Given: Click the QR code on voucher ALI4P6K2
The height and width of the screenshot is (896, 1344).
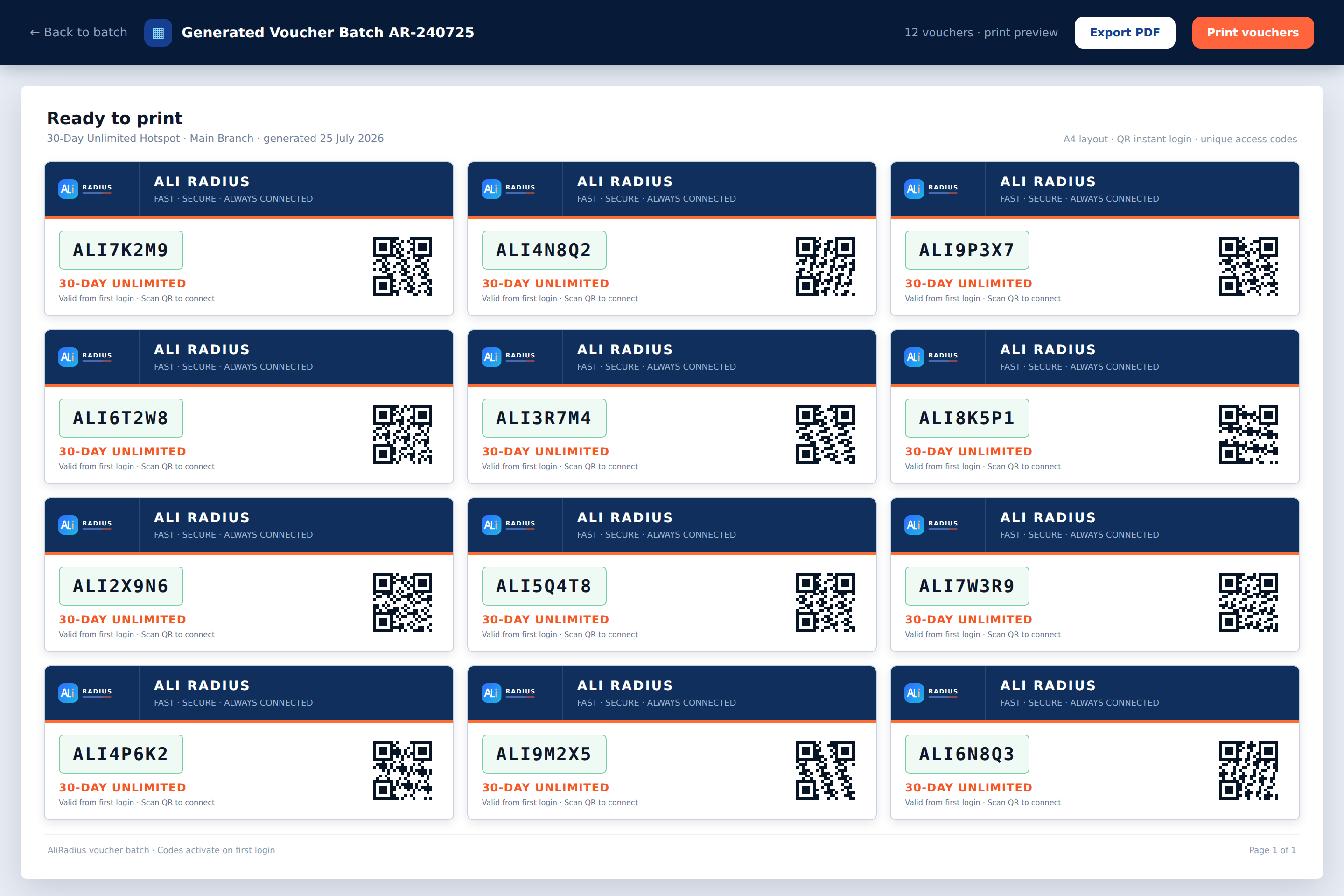Looking at the screenshot, I should tap(403, 770).
